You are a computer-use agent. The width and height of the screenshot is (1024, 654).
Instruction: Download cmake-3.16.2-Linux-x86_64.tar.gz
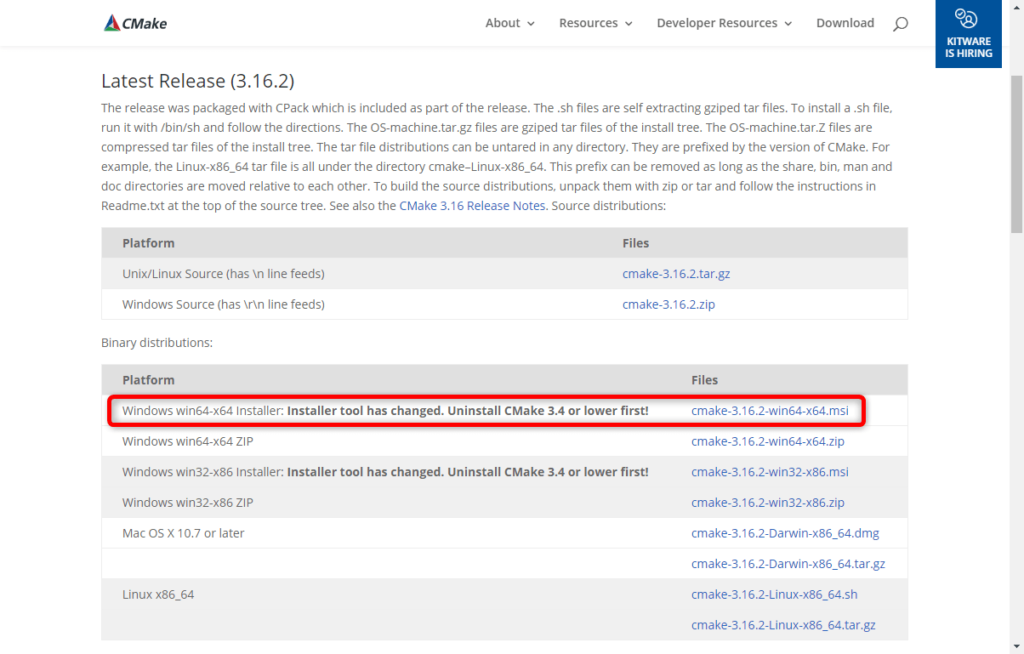tap(783, 625)
